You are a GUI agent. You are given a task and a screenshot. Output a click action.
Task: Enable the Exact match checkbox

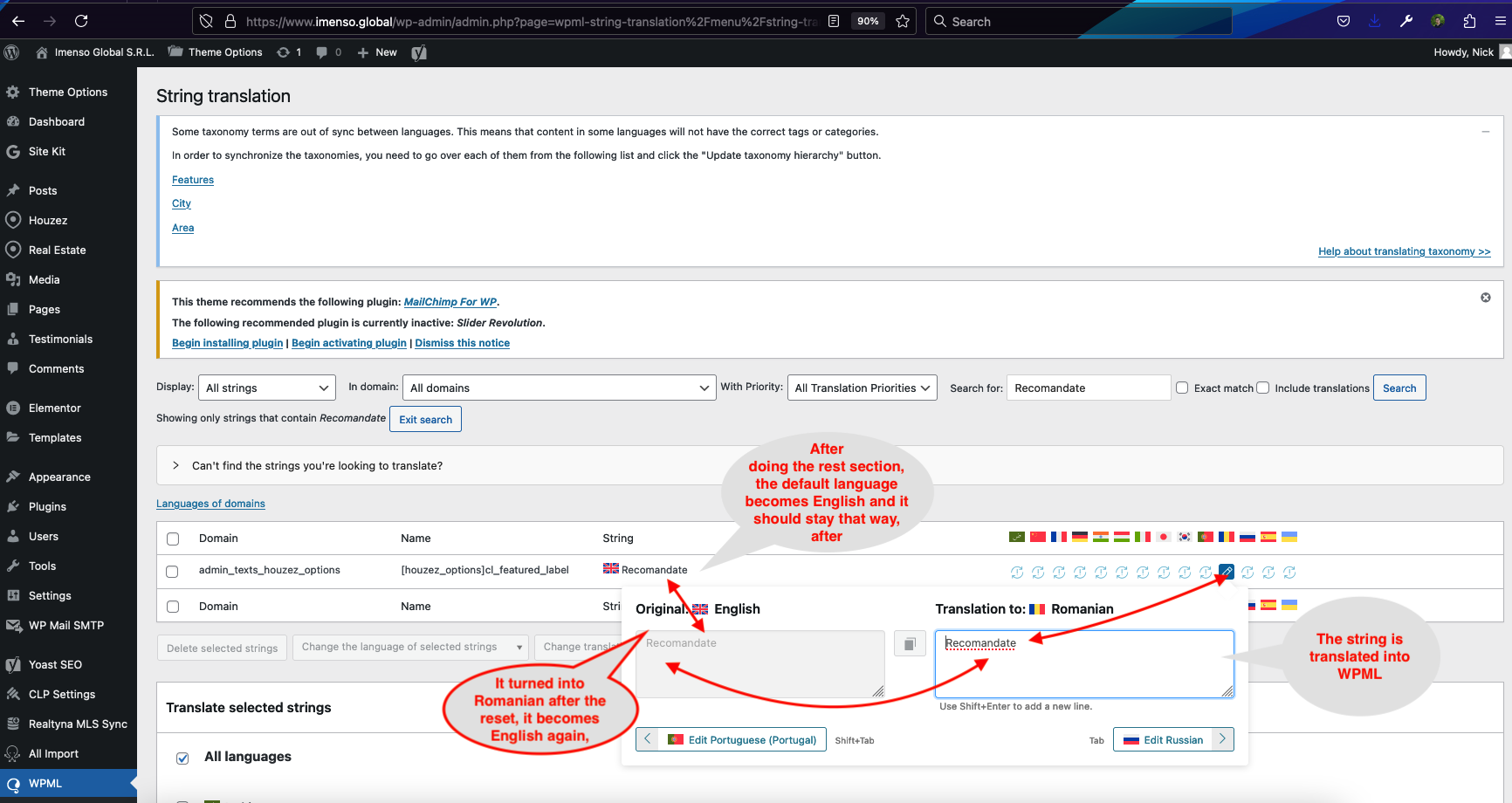point(1182,388)
